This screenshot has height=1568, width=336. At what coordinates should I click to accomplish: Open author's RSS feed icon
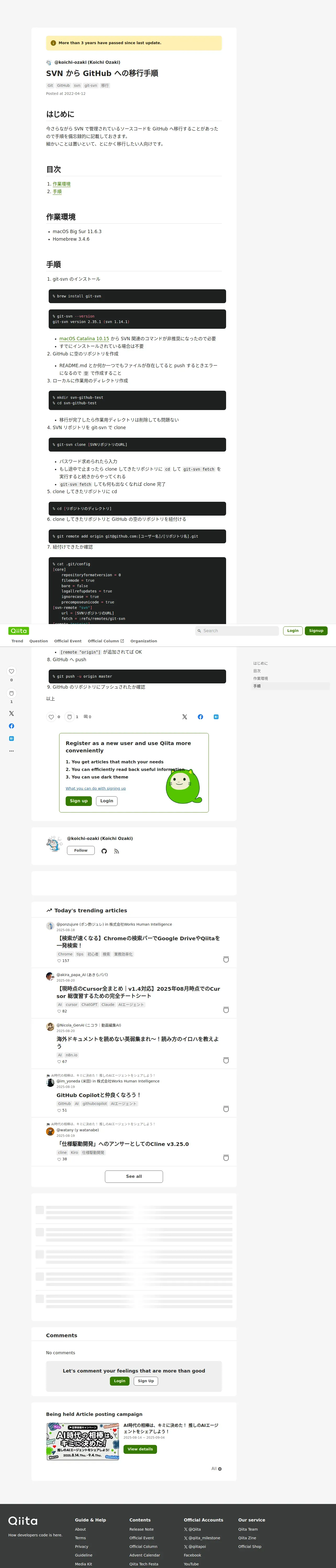(116, 851)
